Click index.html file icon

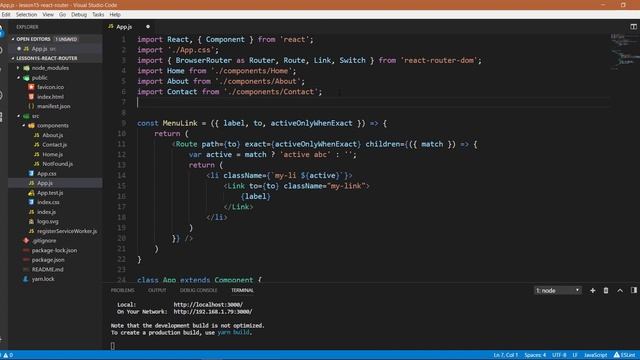(31, 97)
